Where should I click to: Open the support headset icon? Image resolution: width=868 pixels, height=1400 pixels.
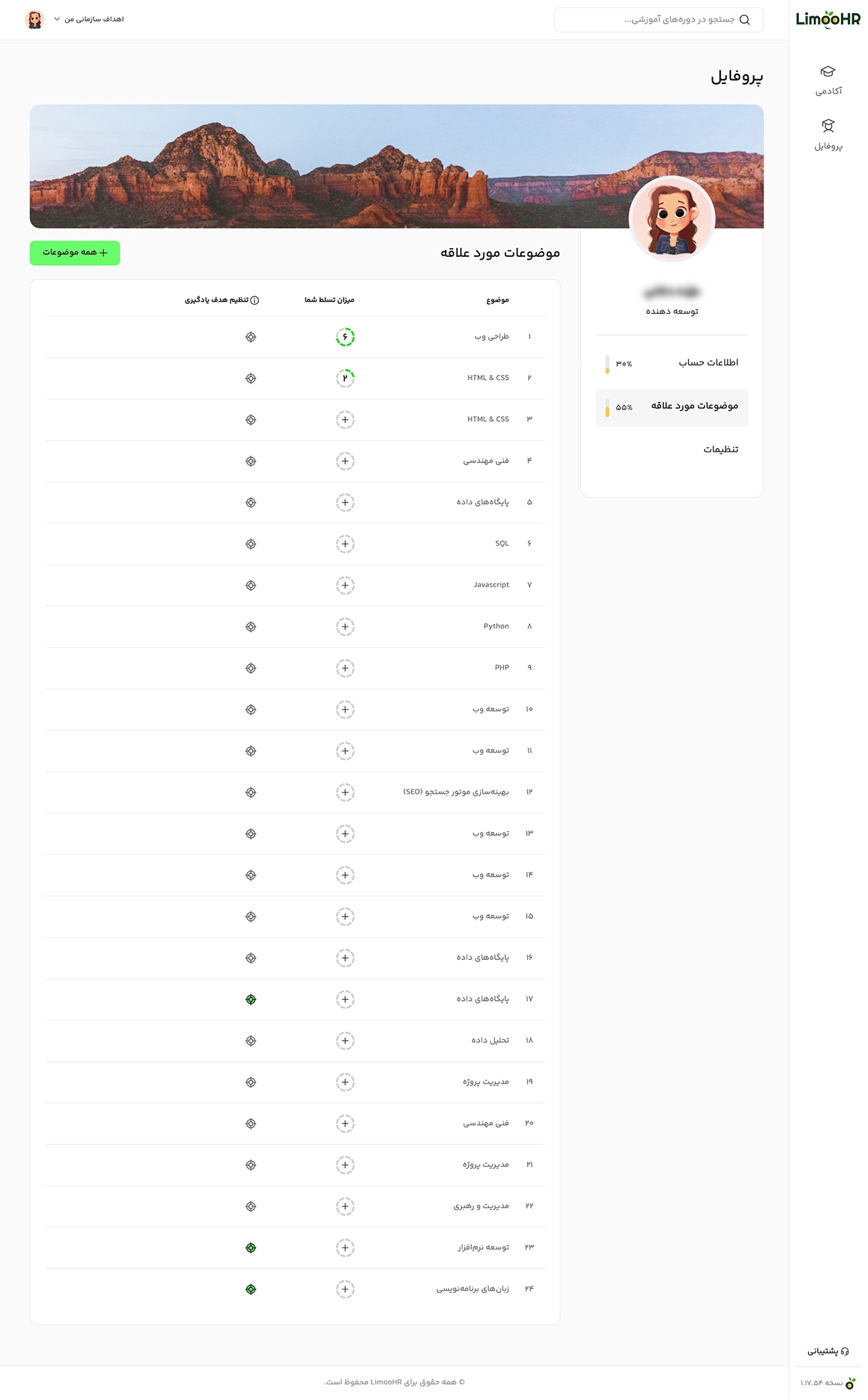point(844,1351)
